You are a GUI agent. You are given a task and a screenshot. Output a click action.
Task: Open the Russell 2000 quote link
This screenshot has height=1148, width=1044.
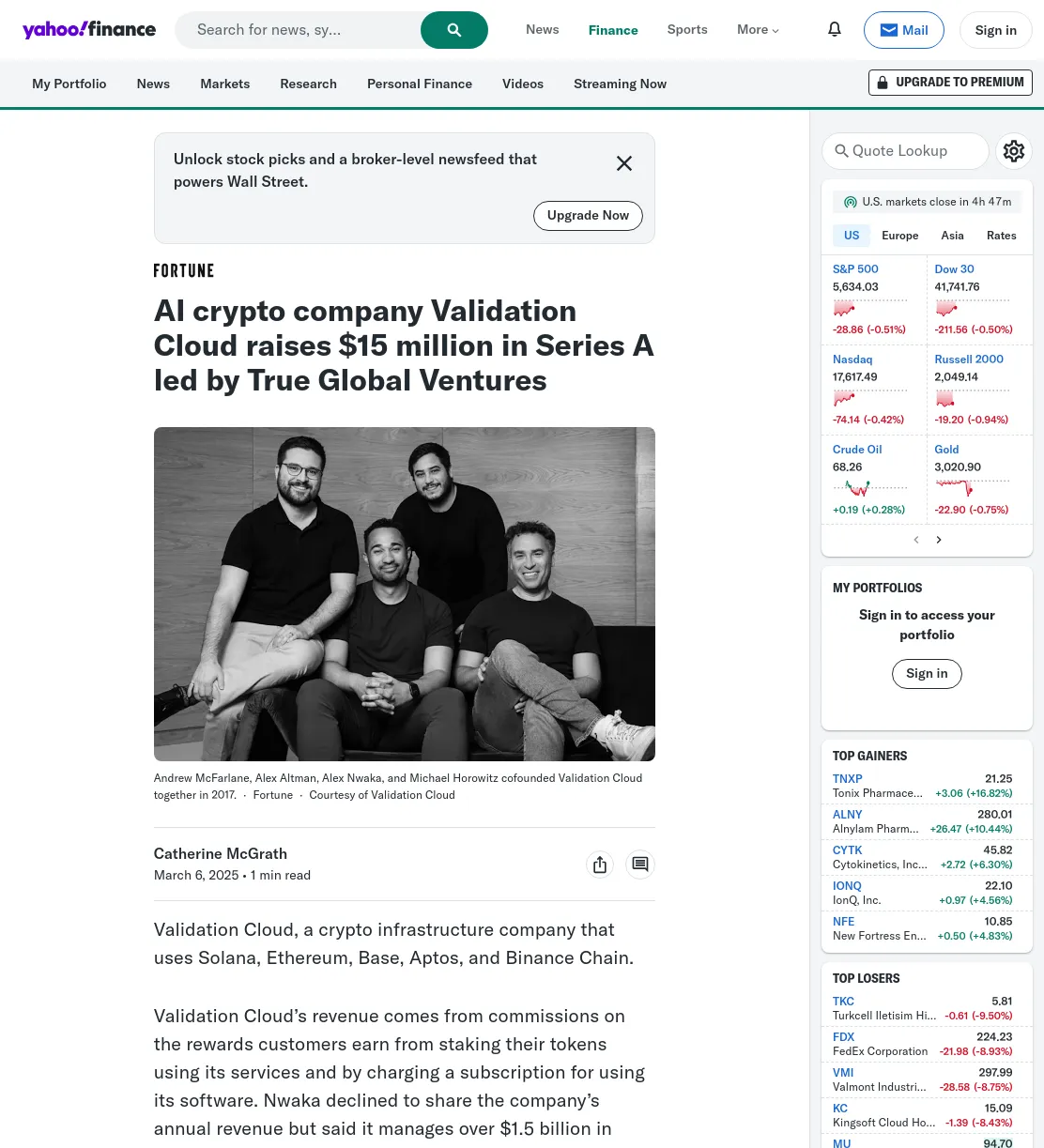[x=969, y=360]
